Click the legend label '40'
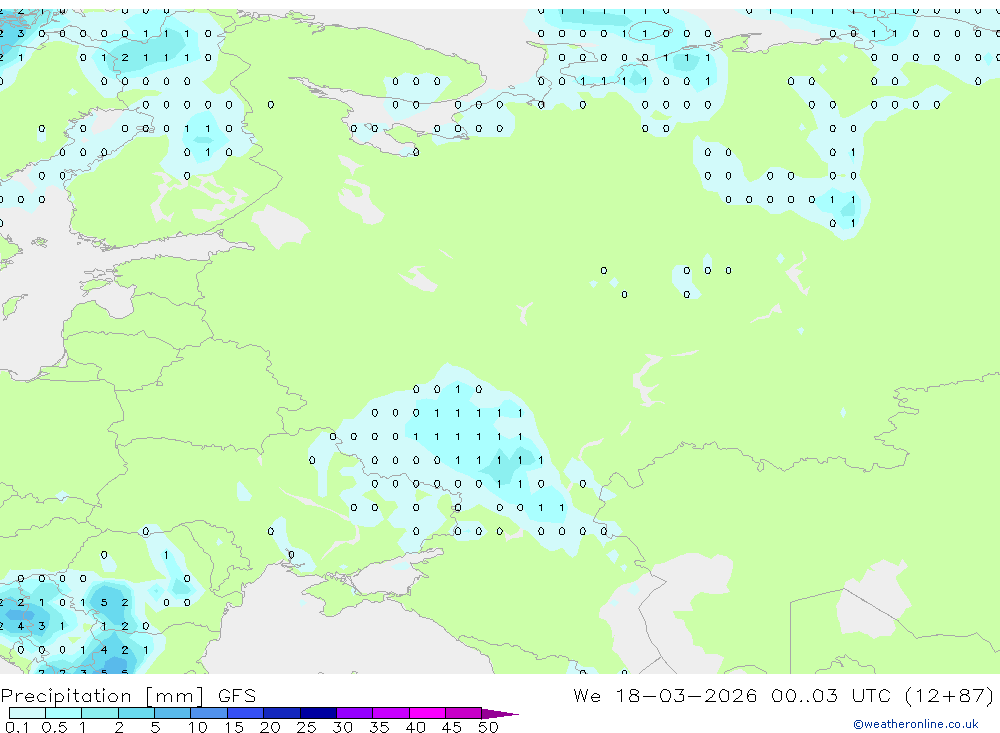This screenshot has width=1000, height=733. [415, 727]
